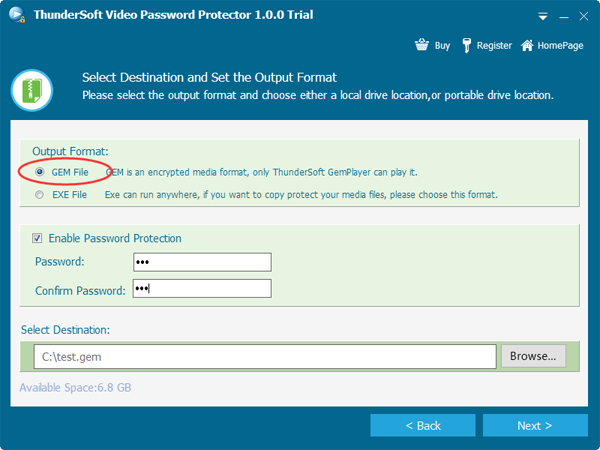600x450 pixels.
Task: Click the destination path text box
Action: click(x=264, y=356)
